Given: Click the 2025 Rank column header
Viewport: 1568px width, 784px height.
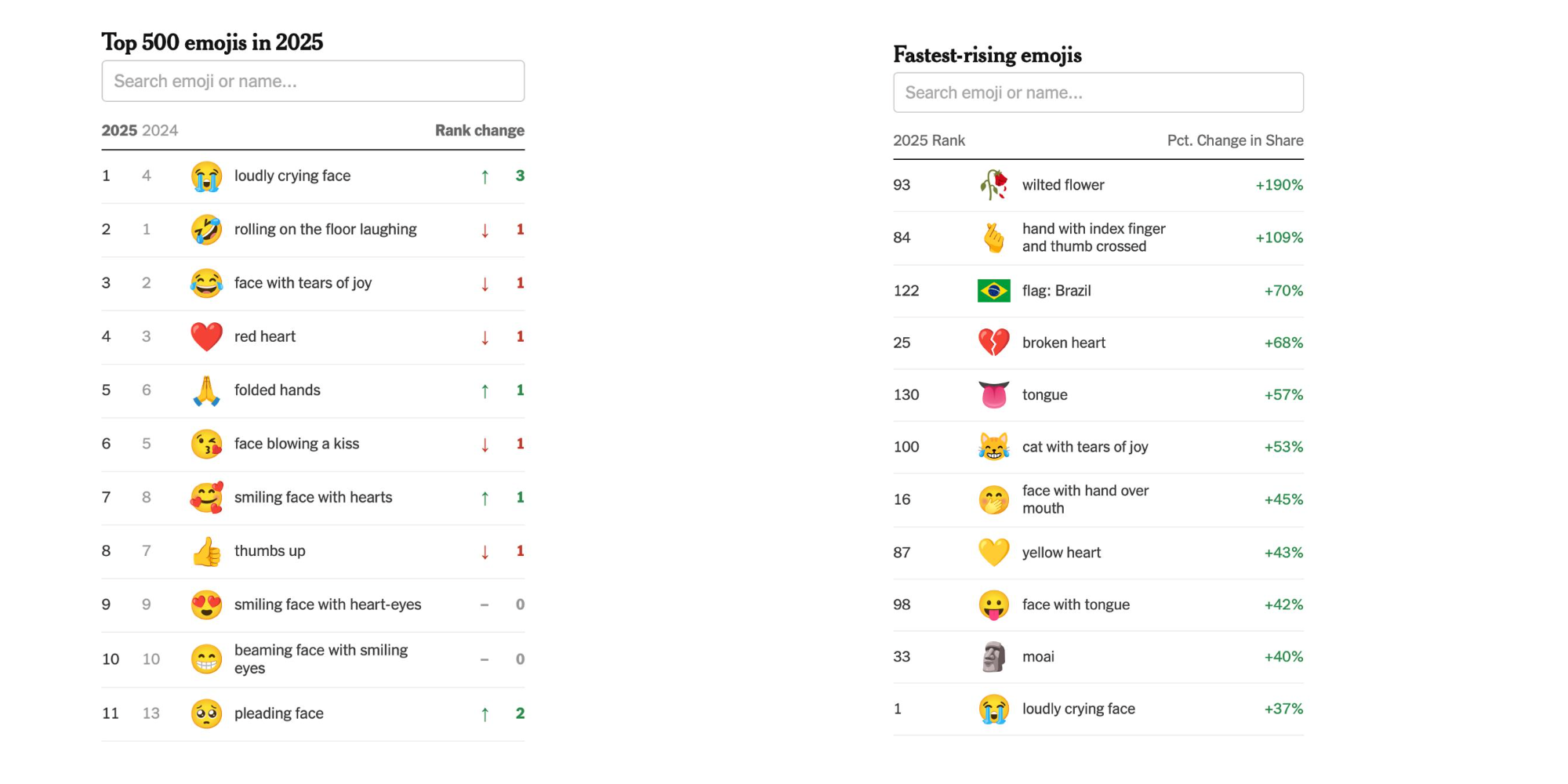Looking at the screenshot, I should (x=929, y=140).
